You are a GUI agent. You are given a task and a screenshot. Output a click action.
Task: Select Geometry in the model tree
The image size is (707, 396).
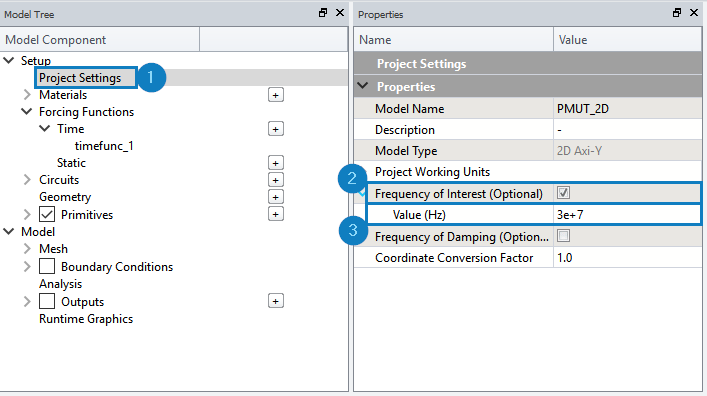pos(65,197)
